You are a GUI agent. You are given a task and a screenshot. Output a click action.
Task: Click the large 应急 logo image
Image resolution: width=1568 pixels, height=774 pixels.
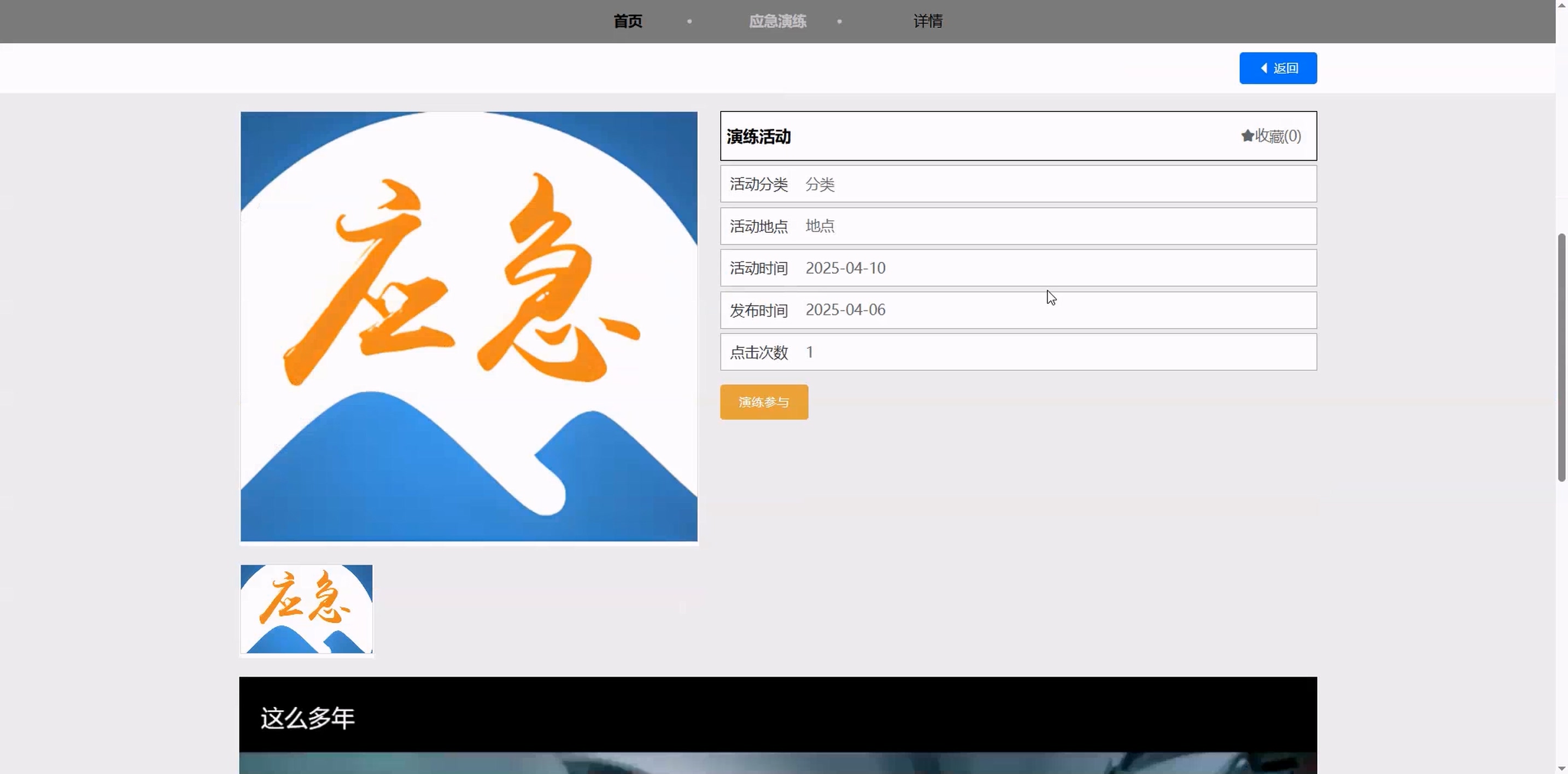tap(469, 326)
